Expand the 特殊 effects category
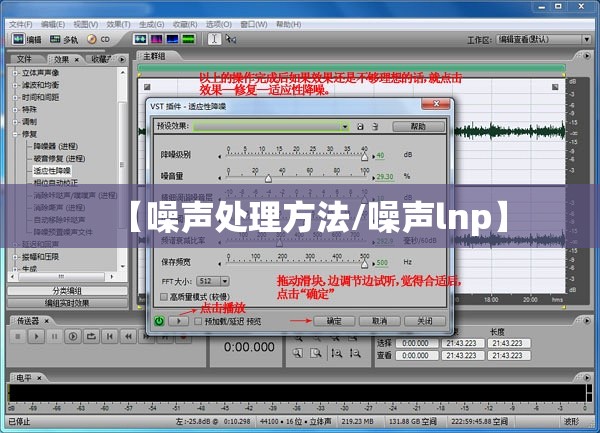The width and height of the screenshot is (600, 433). click(x=15, y=109)
